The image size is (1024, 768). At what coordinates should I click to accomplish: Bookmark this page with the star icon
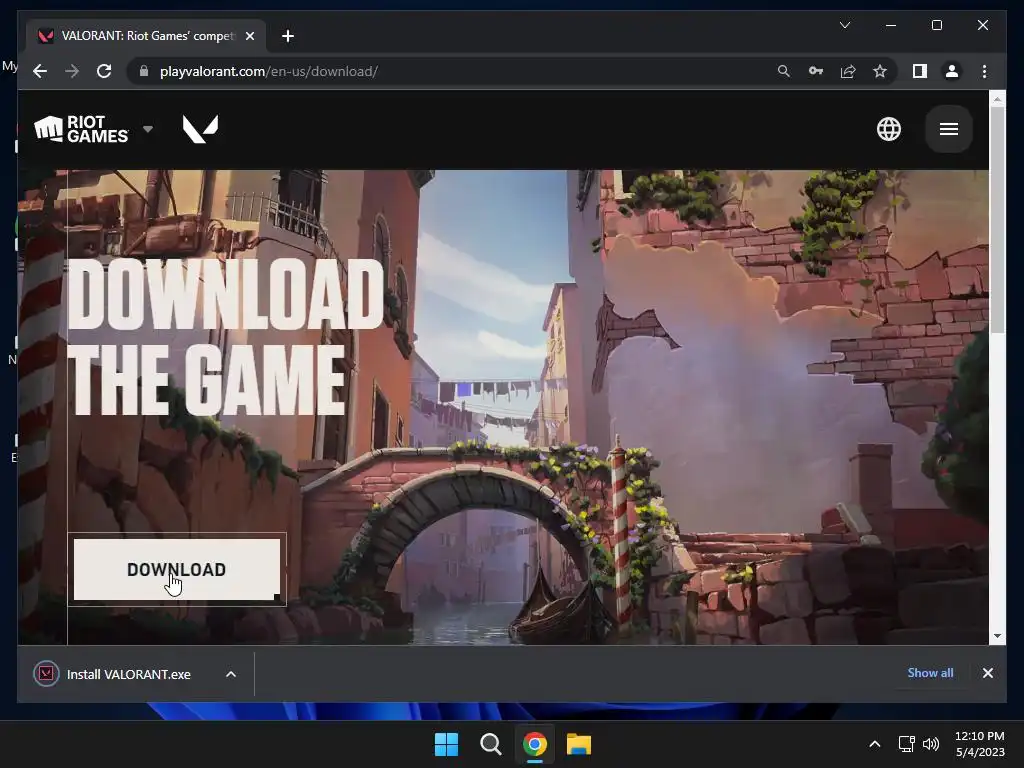(x=880, y=71)
